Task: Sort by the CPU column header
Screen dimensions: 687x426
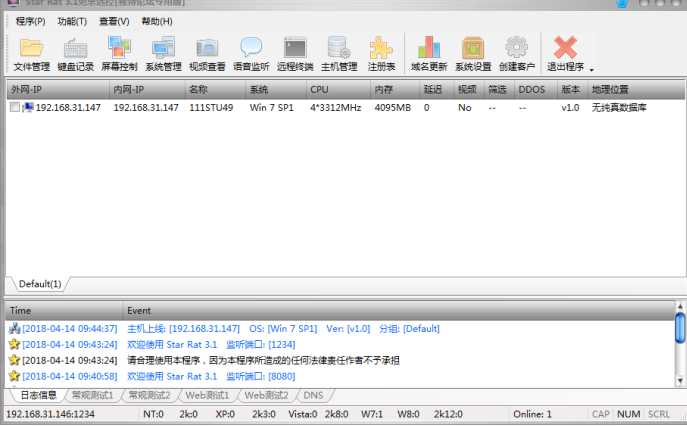Action: 338,90
